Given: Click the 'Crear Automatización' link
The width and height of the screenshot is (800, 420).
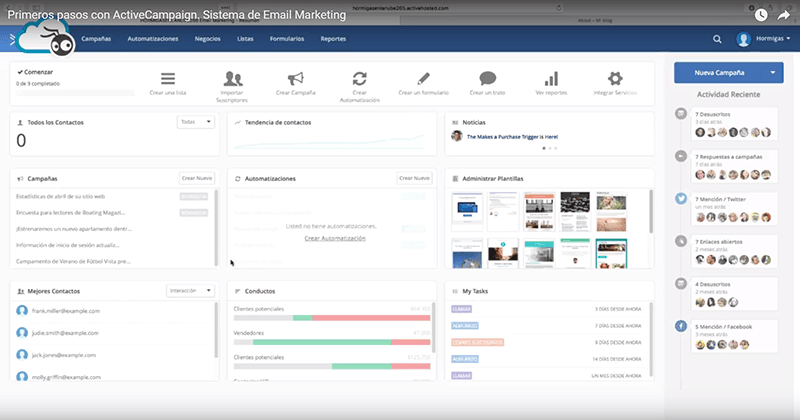Looking at the screenshot, I should pyautogui.click(x=335, y=238).
